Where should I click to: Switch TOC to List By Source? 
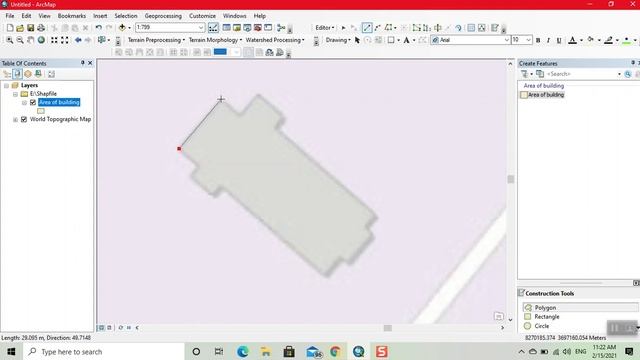17,74
